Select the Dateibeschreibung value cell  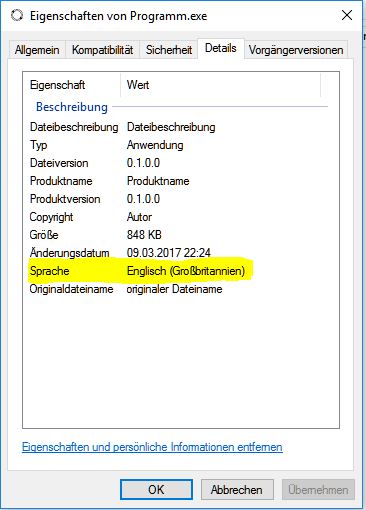point(171,127)
